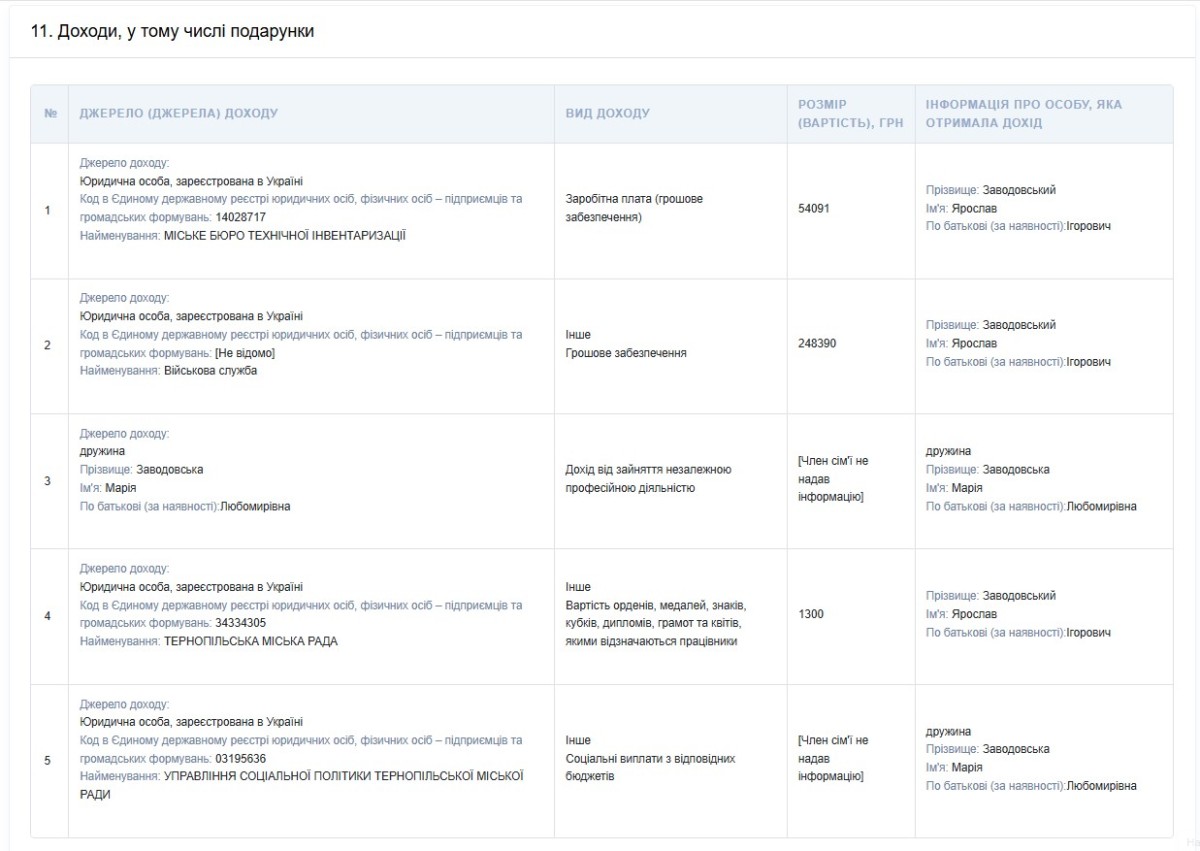Select registry code 03195636

241,758
